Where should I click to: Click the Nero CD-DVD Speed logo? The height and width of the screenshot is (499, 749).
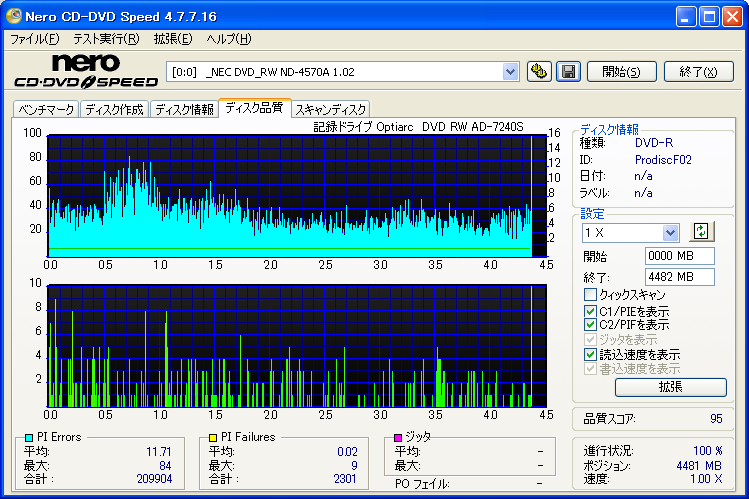86,71
